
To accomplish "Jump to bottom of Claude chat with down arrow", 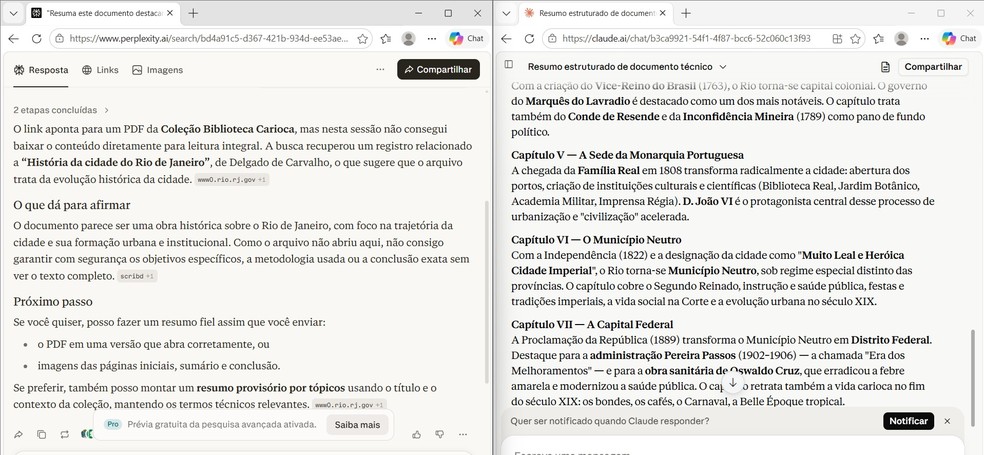I will 732,383.
